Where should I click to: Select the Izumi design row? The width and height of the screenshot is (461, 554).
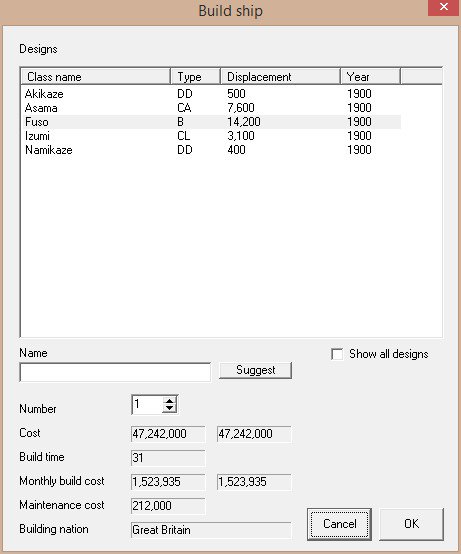[212, 136]
